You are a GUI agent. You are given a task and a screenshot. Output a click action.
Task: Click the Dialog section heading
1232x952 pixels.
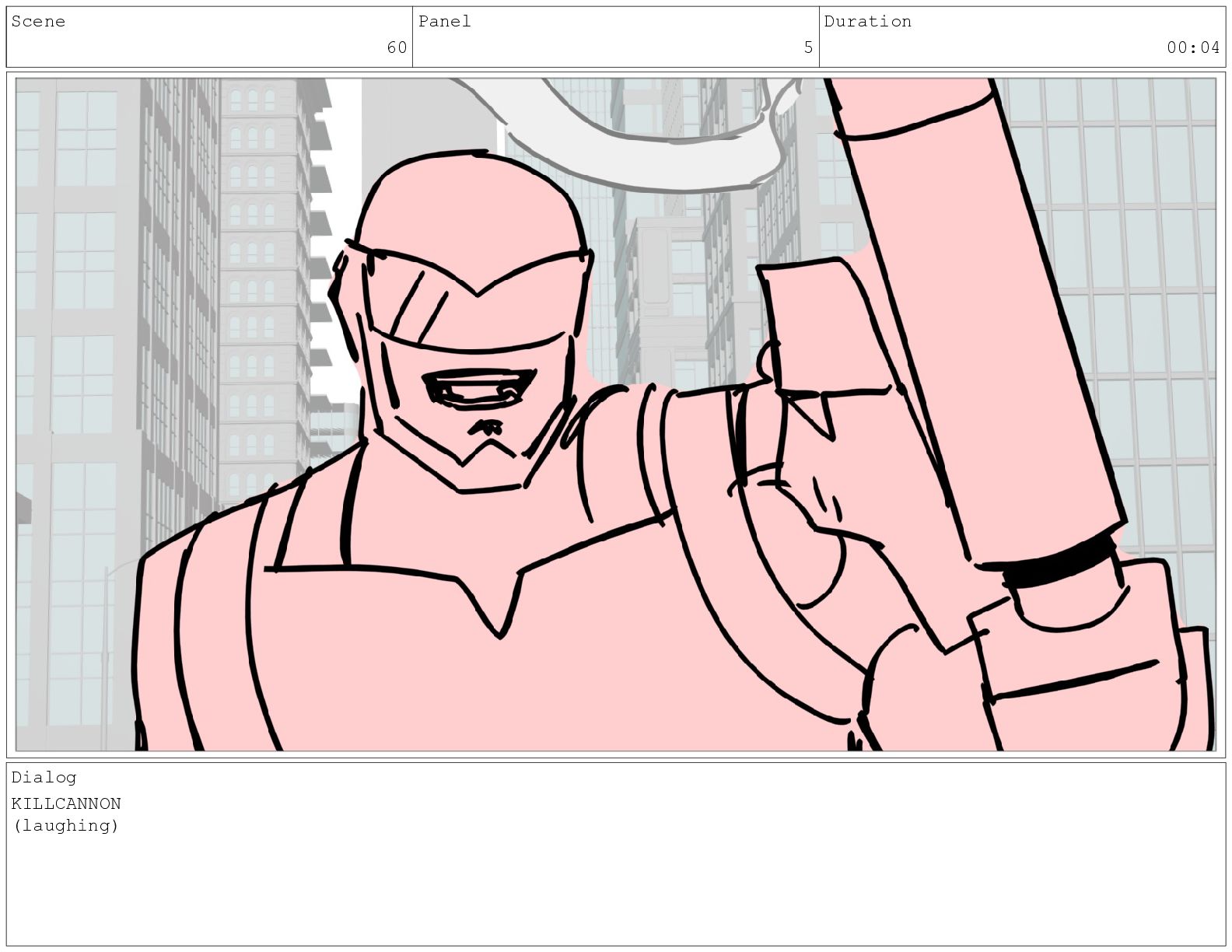44,777
